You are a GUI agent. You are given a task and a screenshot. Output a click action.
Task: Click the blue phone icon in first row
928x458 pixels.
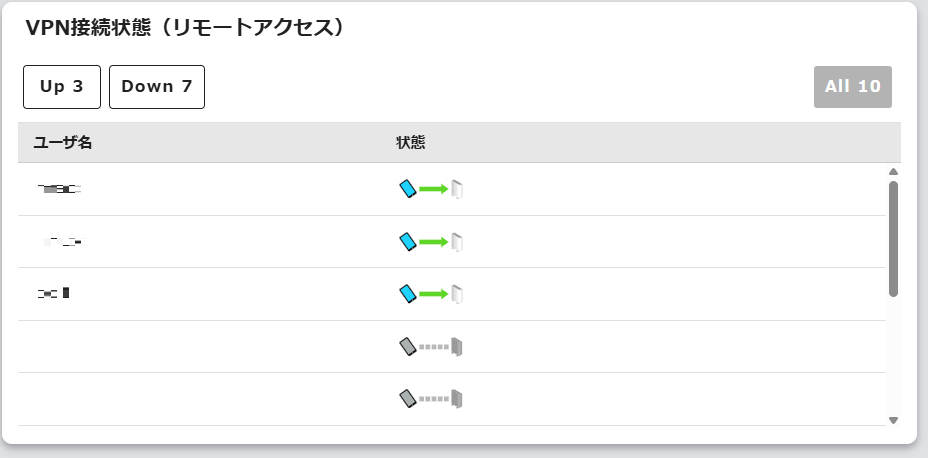coord(407,189)
